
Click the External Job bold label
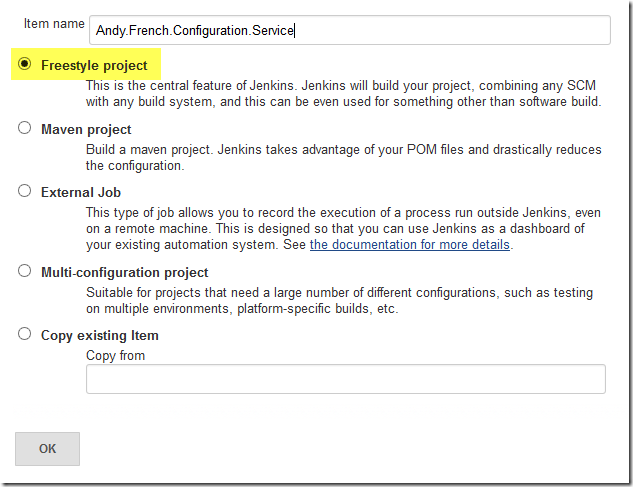click(81, 192)
